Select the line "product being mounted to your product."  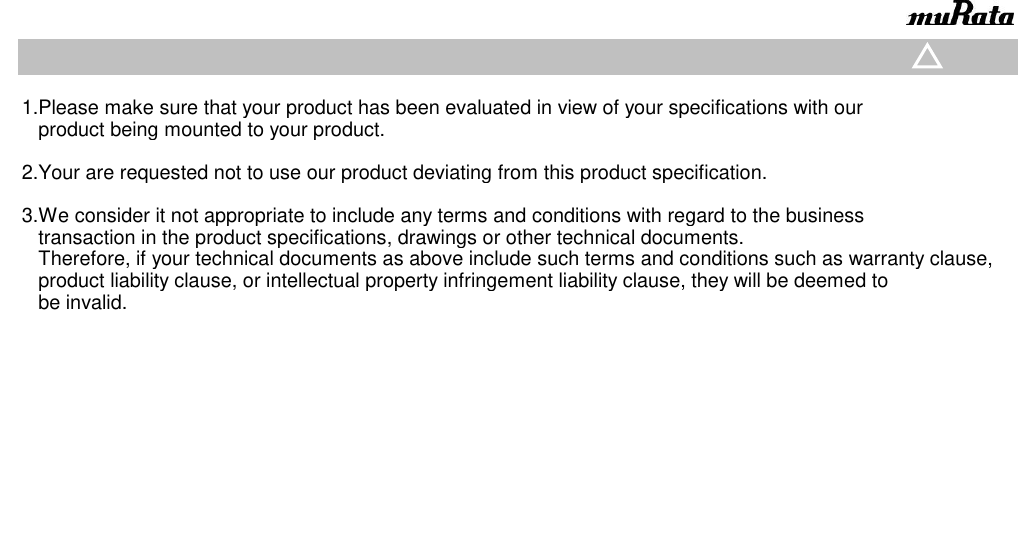[x=210, y=130]
